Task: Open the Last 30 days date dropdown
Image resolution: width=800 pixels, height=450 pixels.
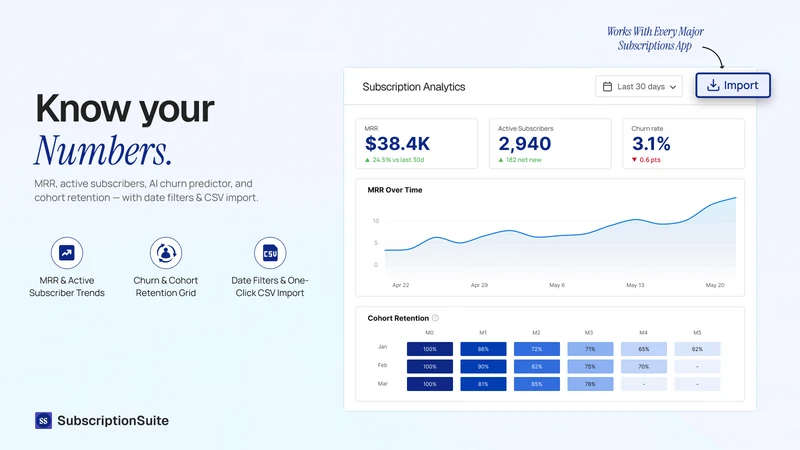Action: 639,86
